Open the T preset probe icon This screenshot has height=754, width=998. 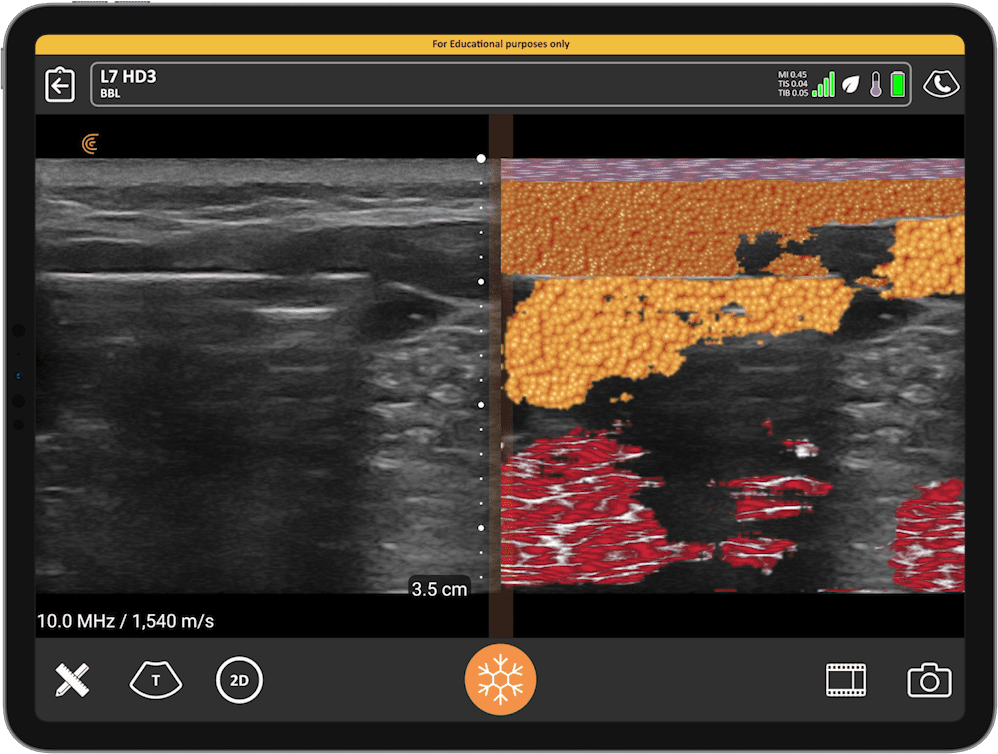(x=156, y=680)
